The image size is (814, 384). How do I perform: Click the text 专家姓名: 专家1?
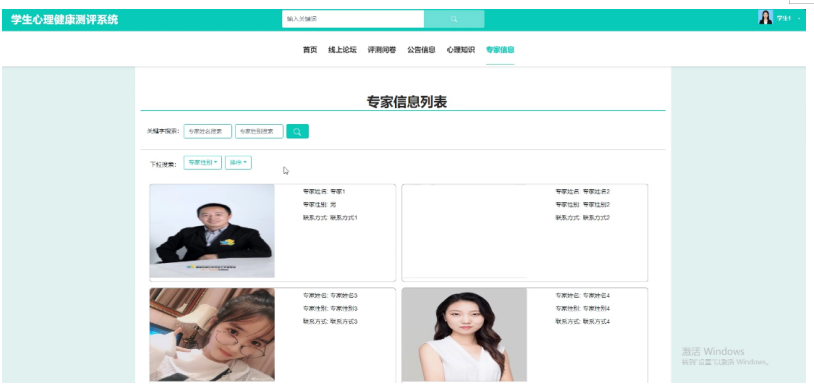point(324,191)
